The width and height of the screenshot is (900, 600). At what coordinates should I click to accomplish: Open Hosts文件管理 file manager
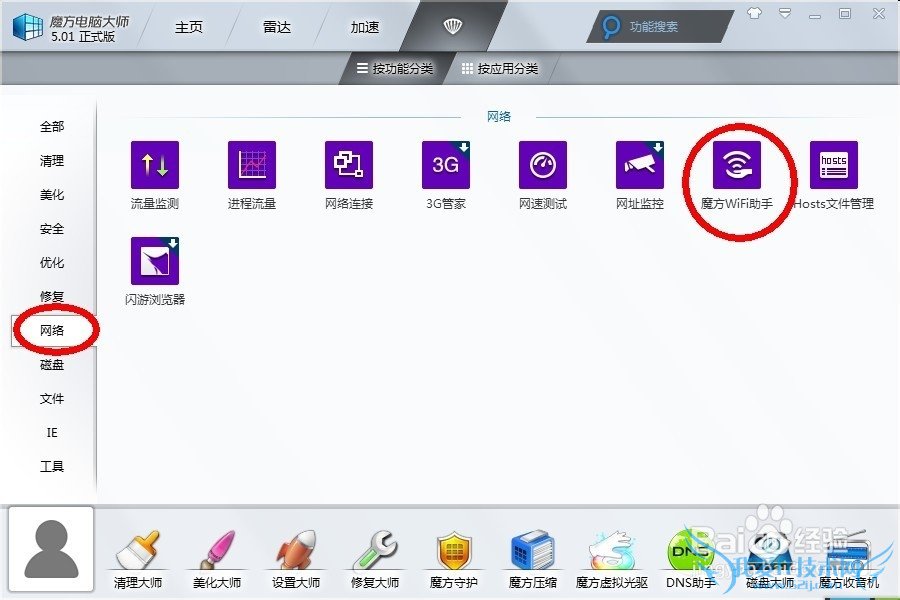point(834,165)
